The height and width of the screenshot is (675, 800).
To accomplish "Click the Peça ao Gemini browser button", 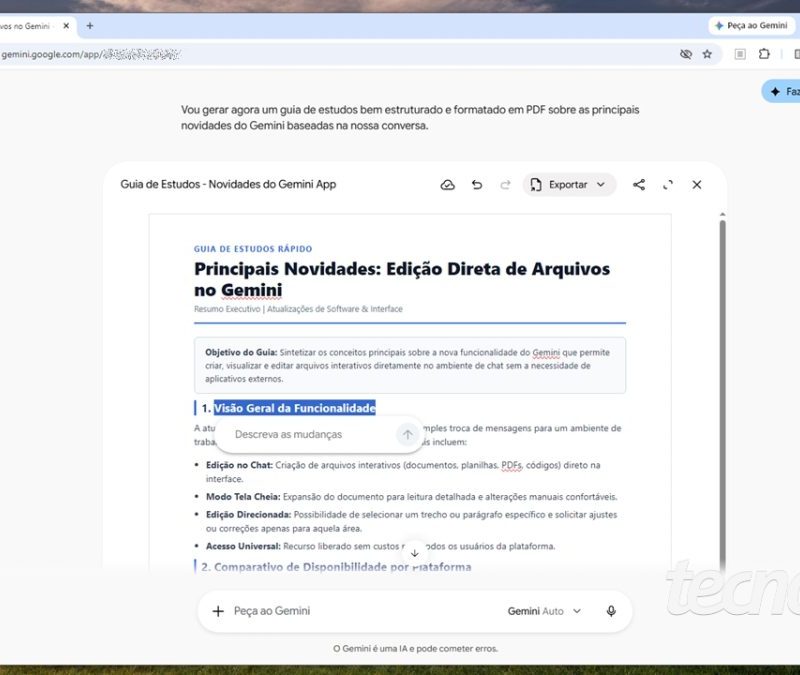I will tap(751, 26).
